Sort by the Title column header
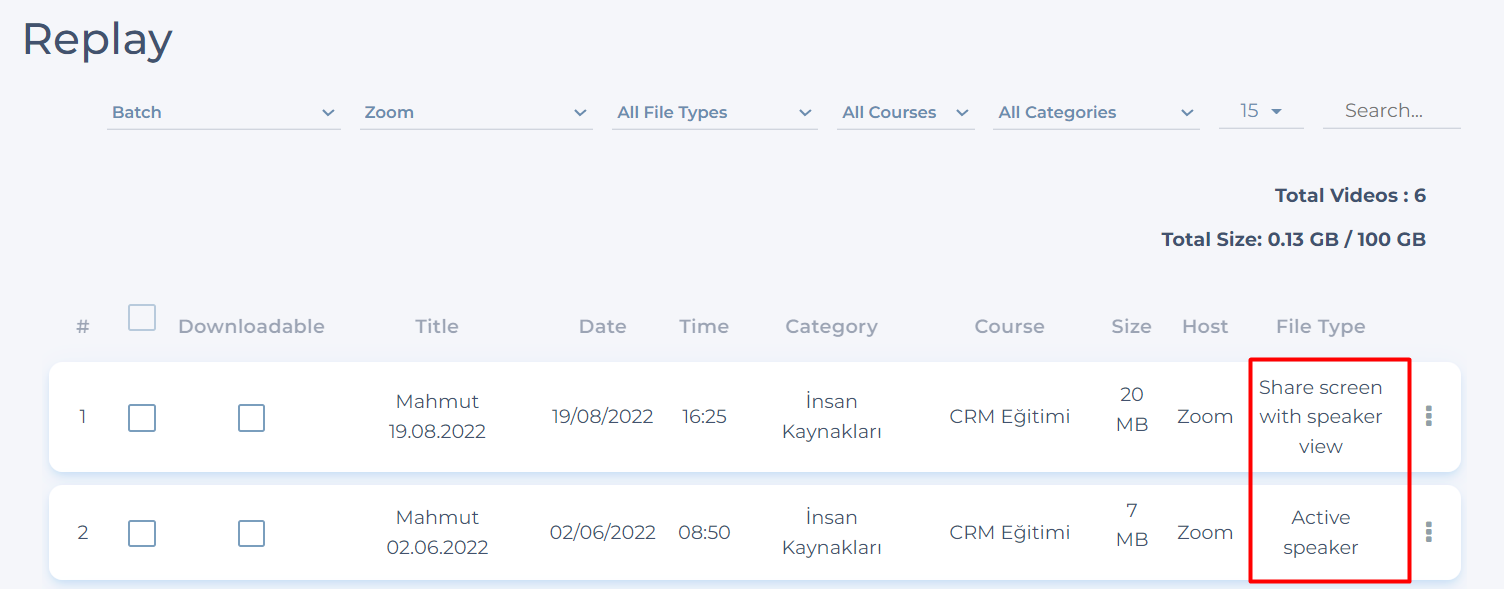 [437, 326]
